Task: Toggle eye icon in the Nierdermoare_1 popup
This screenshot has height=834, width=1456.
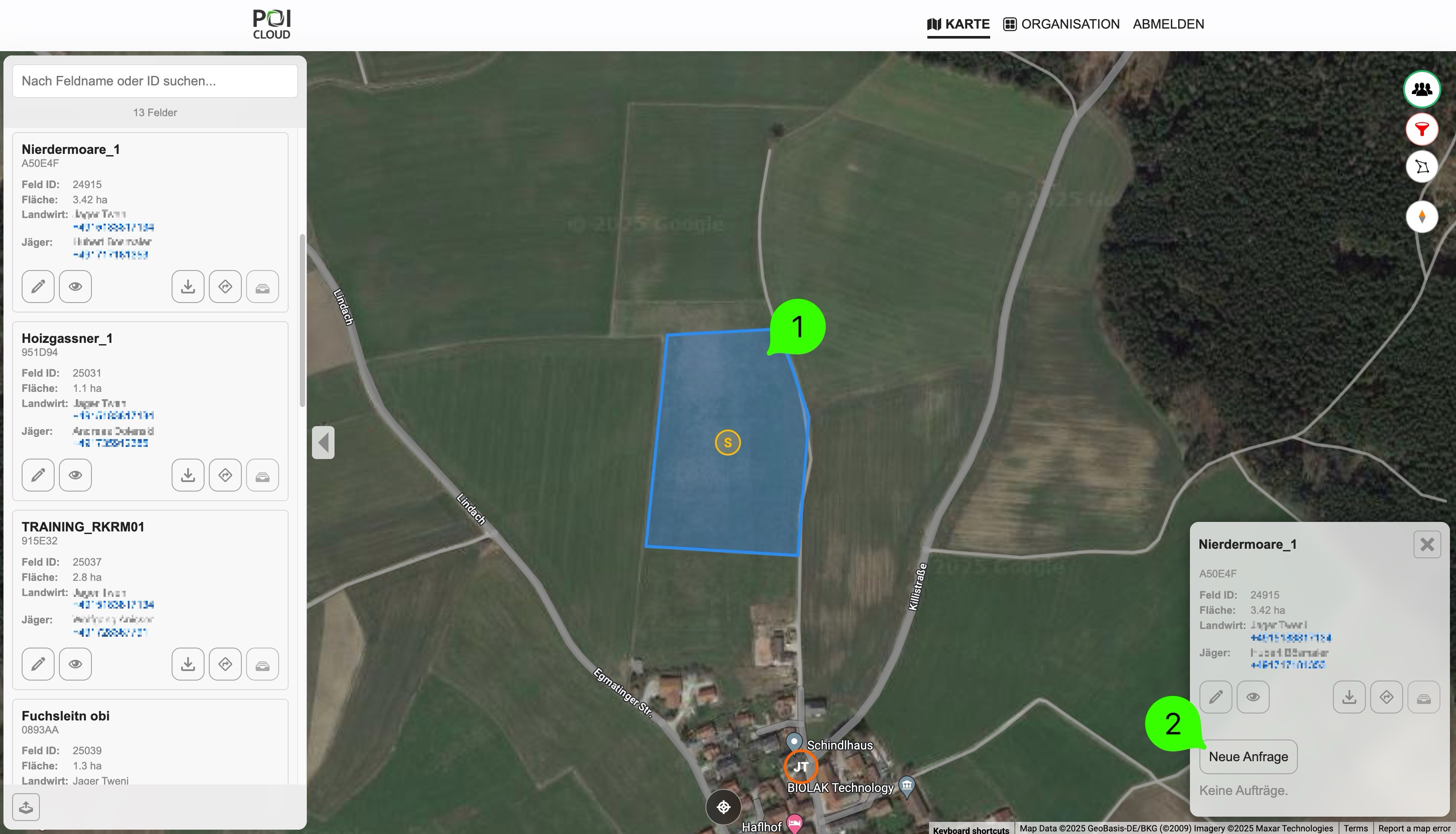Action: point(1253,697)
